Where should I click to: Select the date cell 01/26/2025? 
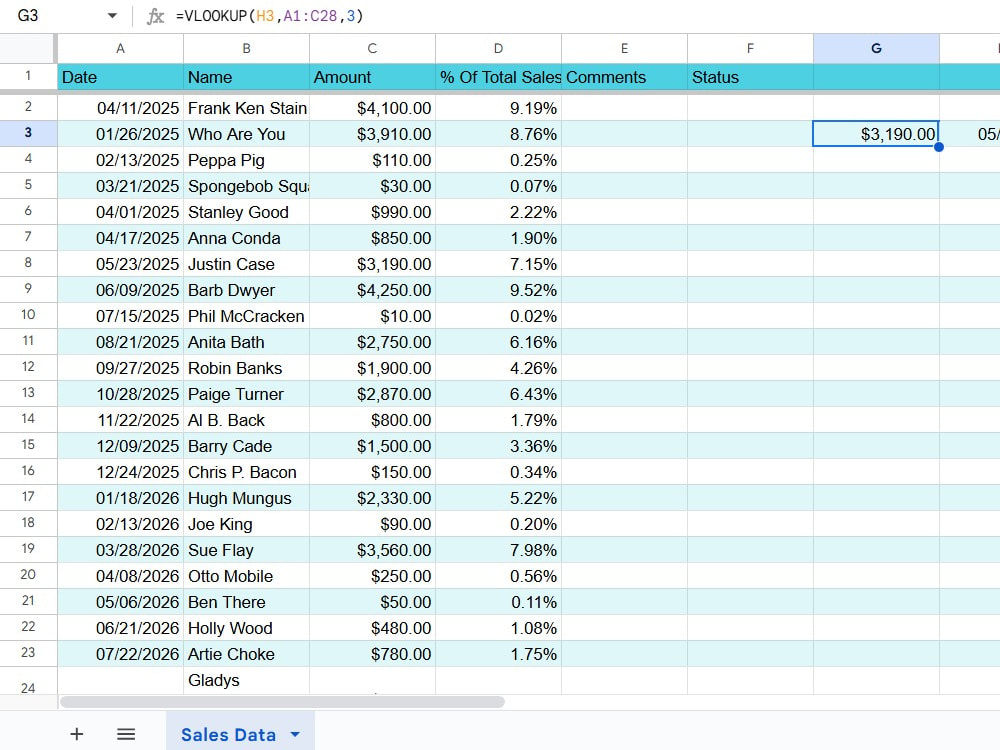pyautogui.click(x=120, y=134)
